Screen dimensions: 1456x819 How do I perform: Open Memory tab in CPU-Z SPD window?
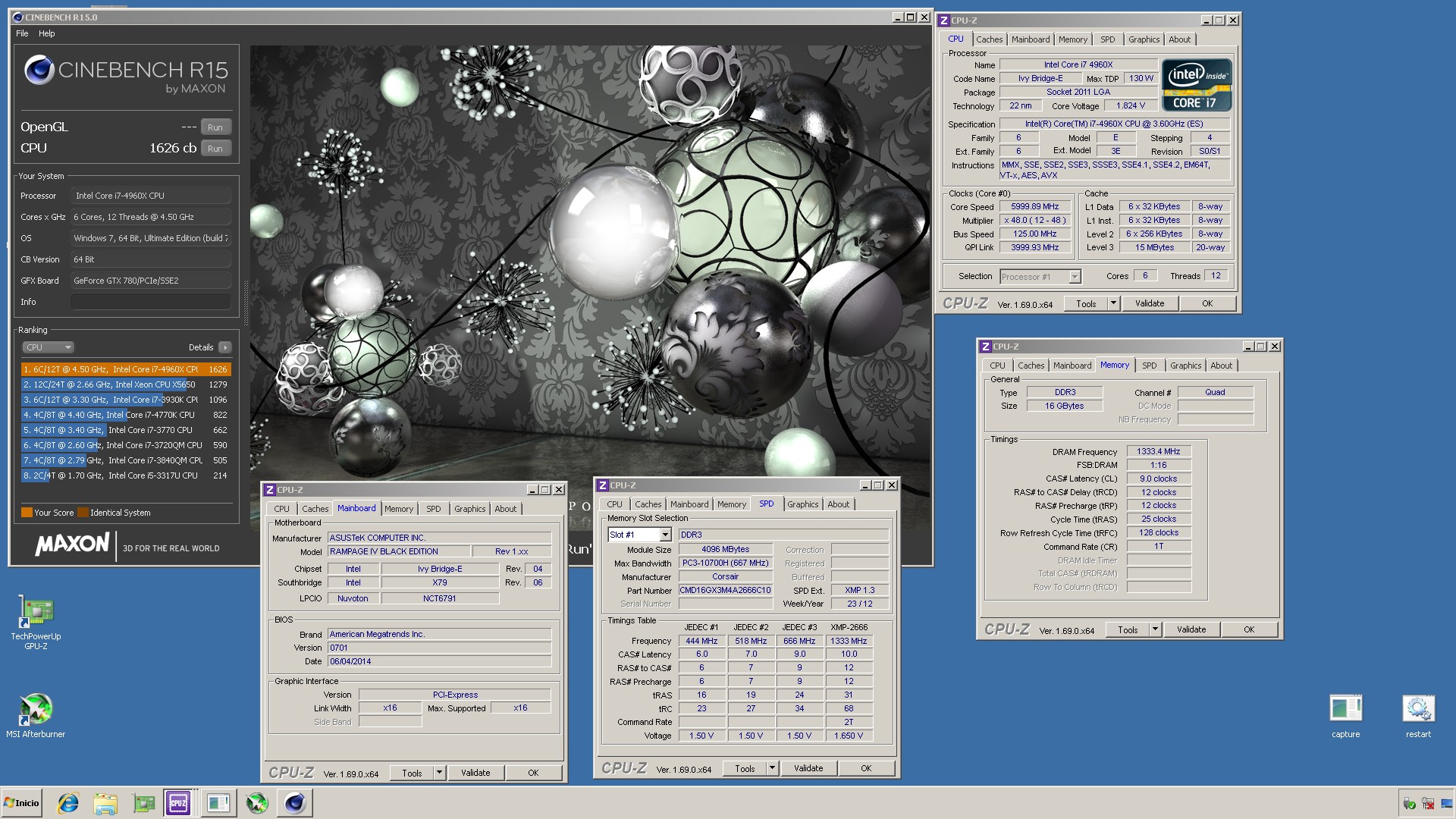[x=731, y=504]
